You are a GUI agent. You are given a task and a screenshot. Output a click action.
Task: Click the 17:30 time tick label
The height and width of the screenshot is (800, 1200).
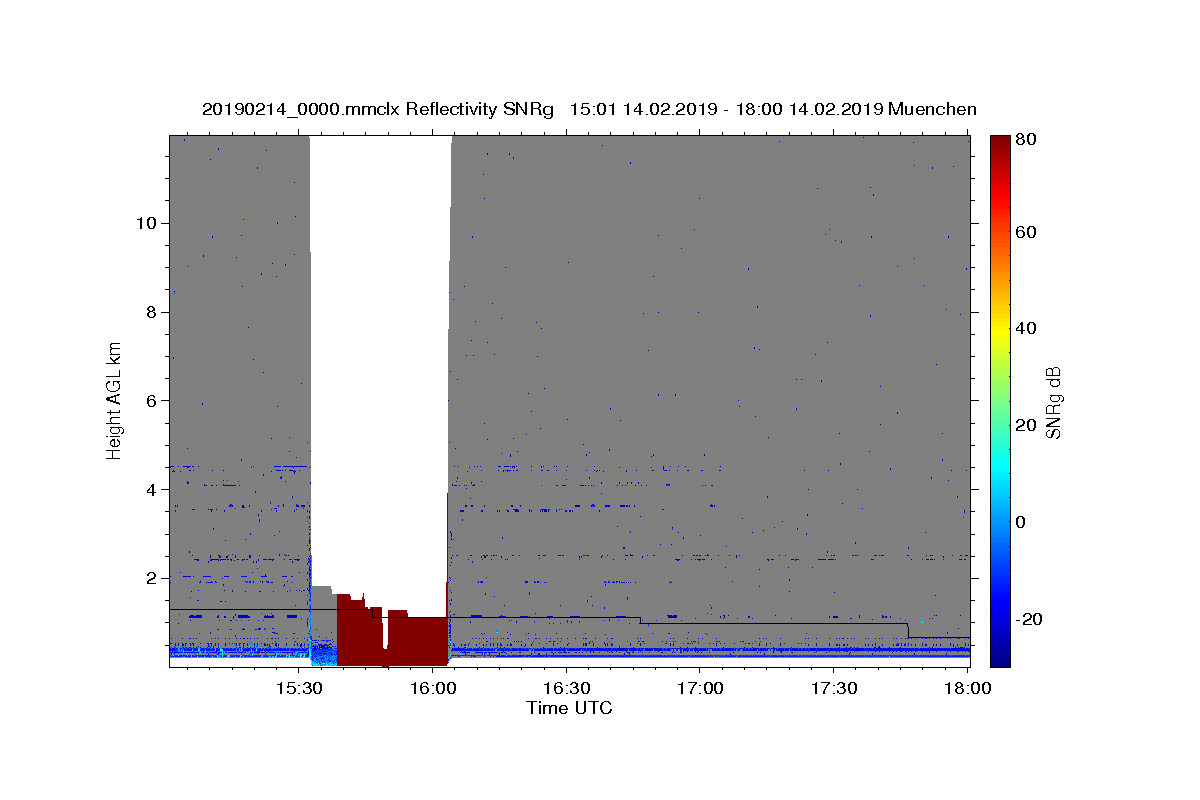[835, 688]
